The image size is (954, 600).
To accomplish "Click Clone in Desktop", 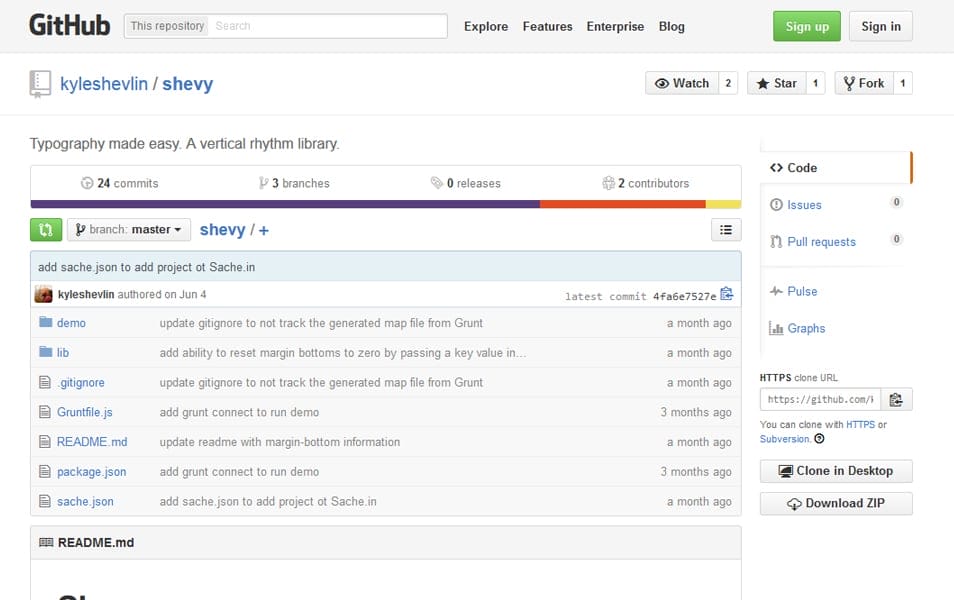I will pyautogui.click(x=835, y=470).
